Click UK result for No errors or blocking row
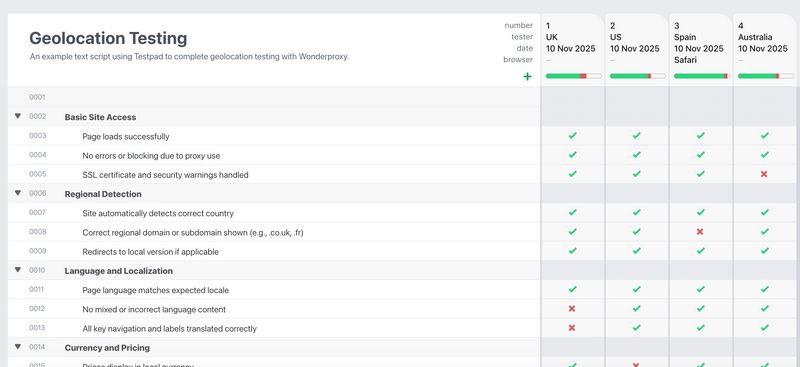Screen dimensions: 800x367 (x=572, y=155)
